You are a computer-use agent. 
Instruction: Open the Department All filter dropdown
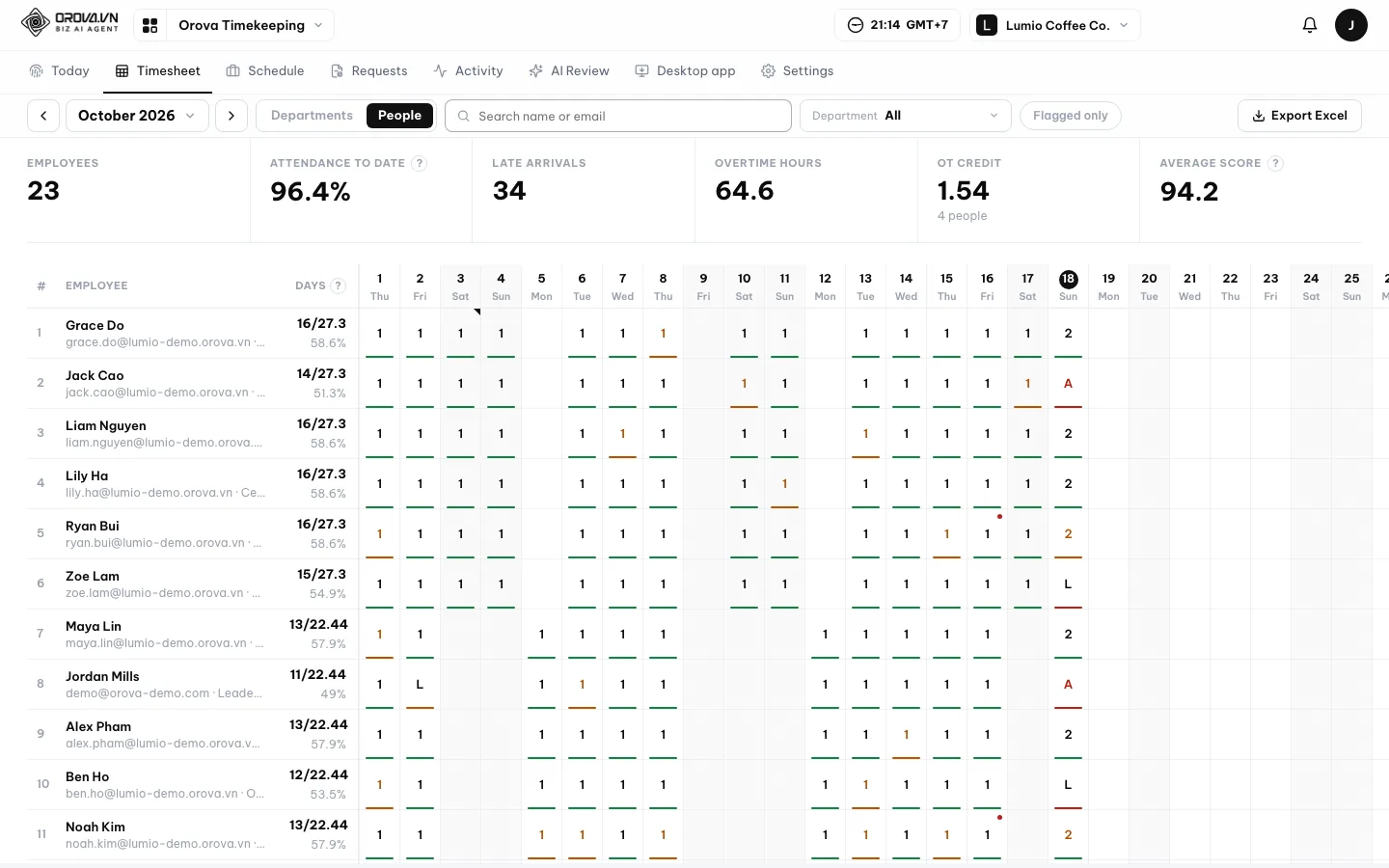[x=905, y=116]
